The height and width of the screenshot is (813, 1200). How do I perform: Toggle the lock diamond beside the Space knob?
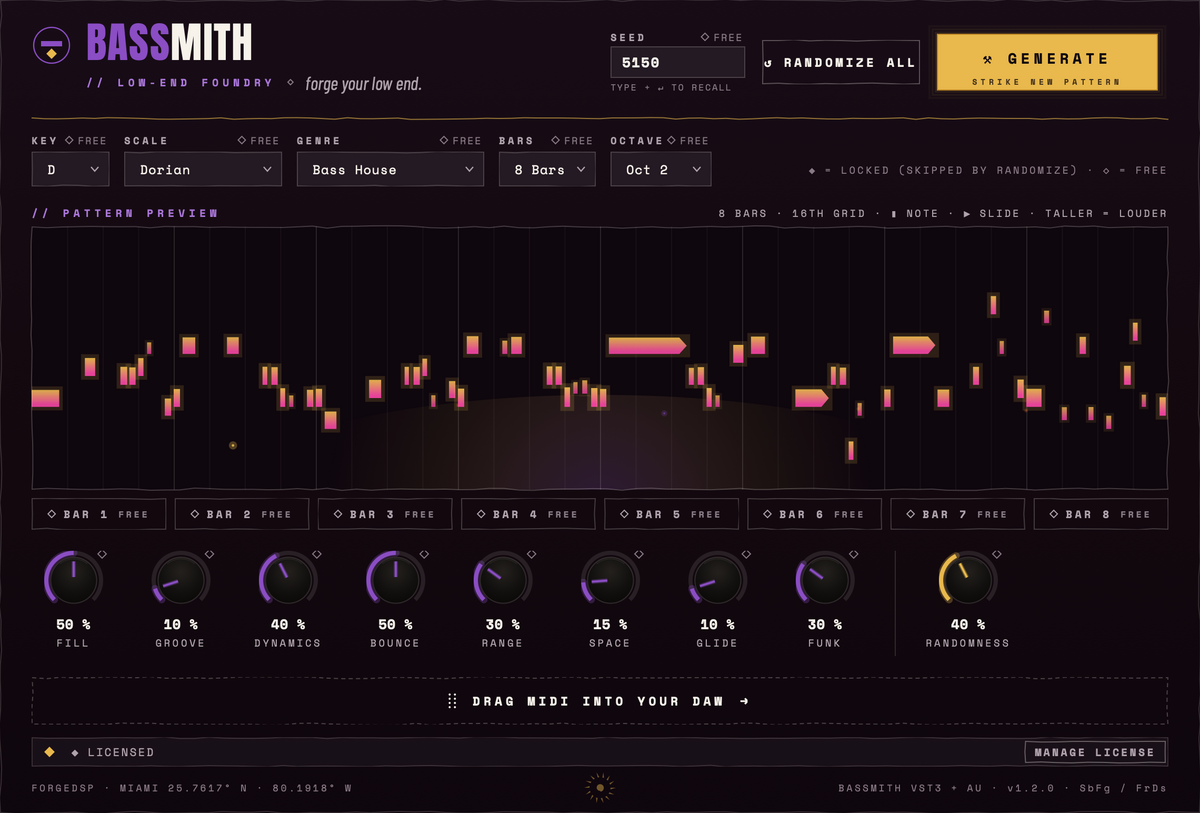639,553
